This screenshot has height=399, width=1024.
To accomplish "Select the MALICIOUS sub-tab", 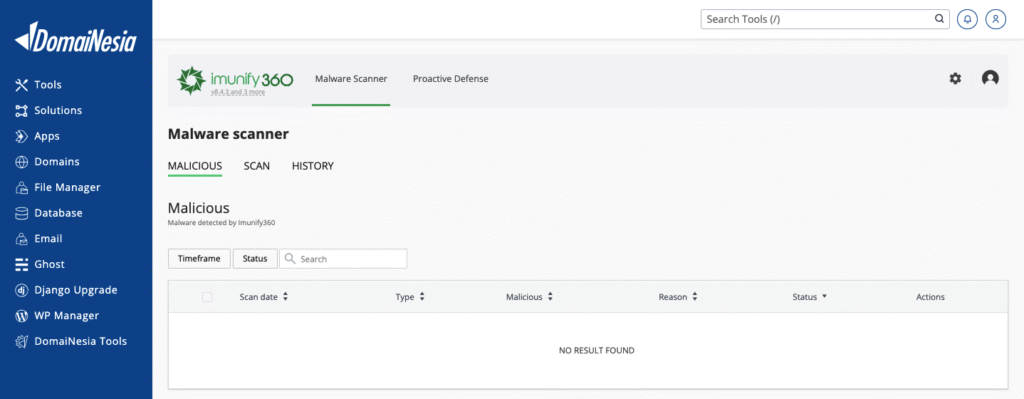I will click(195, 166).
